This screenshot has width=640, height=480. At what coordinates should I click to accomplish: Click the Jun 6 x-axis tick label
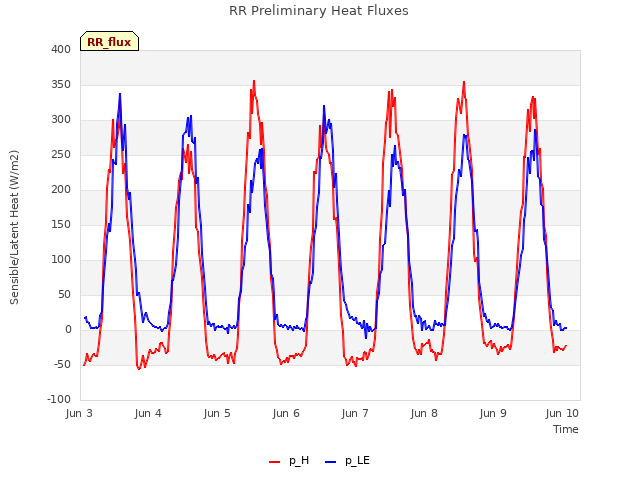(x=286, y=413)
